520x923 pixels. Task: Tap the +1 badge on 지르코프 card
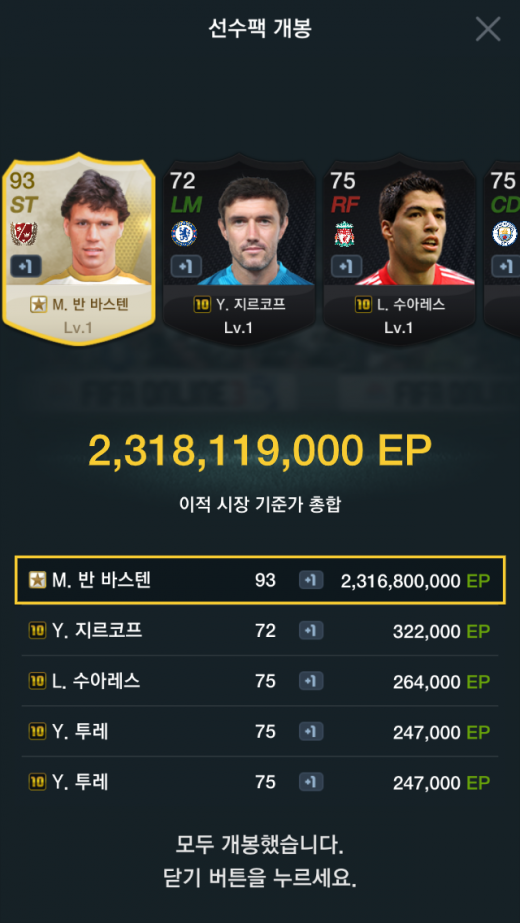(x=186, y=267)
